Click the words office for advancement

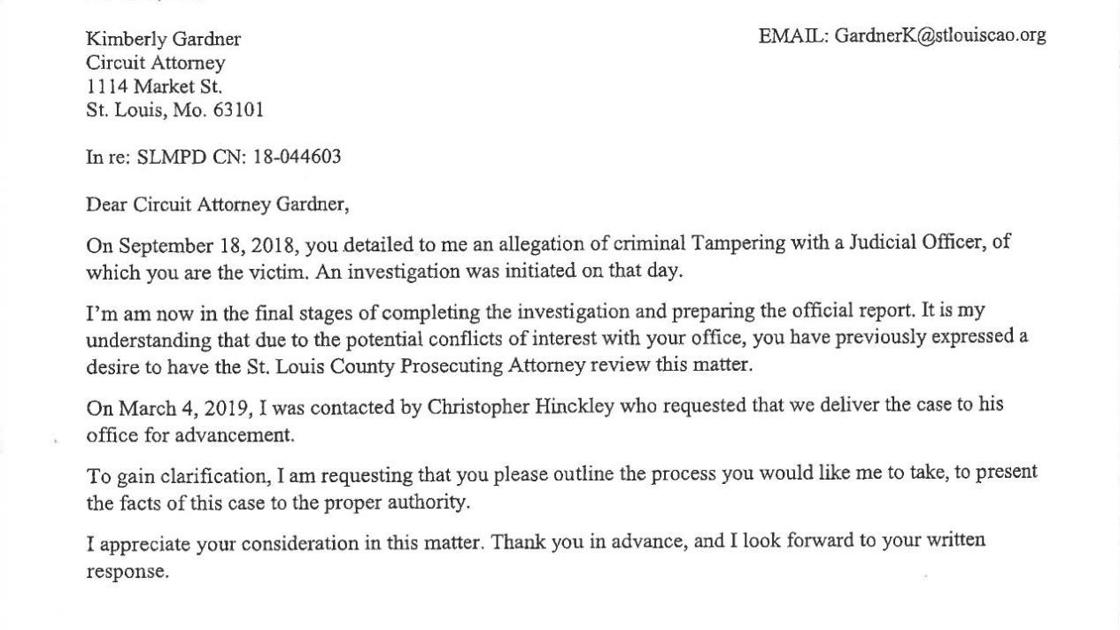point(190,435)
